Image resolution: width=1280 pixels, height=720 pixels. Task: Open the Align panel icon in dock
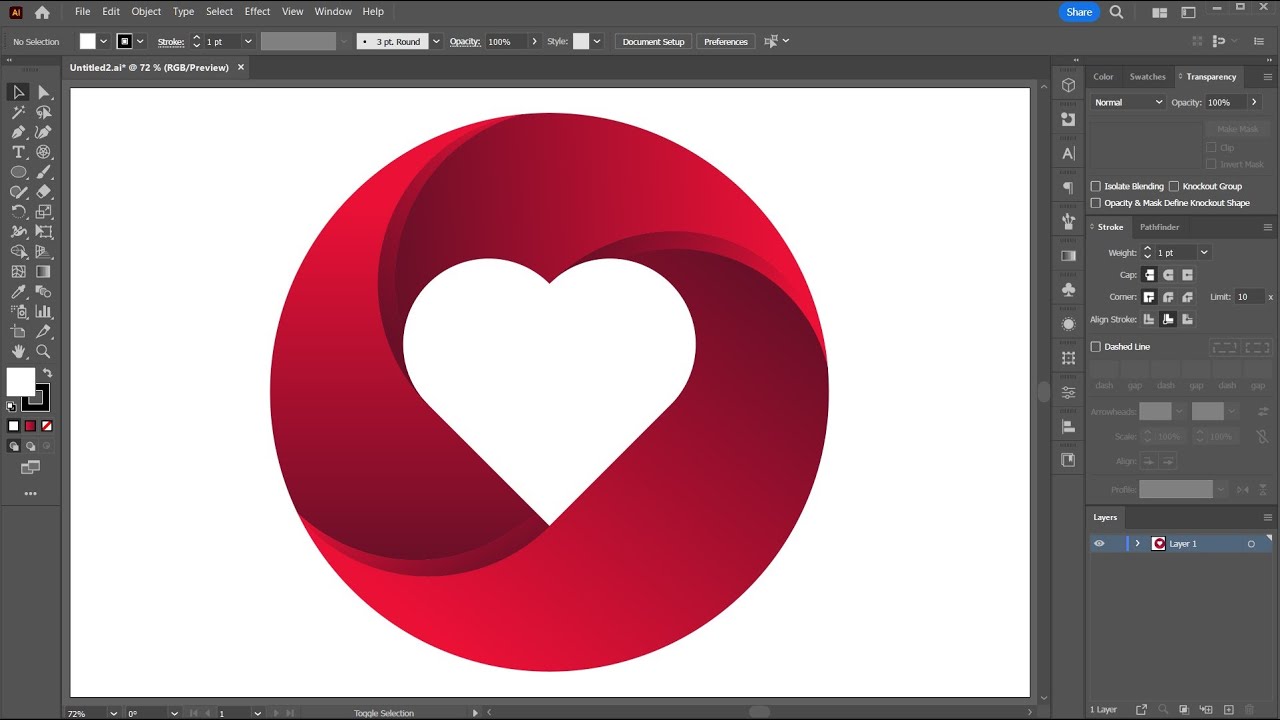click(1068, 426)
